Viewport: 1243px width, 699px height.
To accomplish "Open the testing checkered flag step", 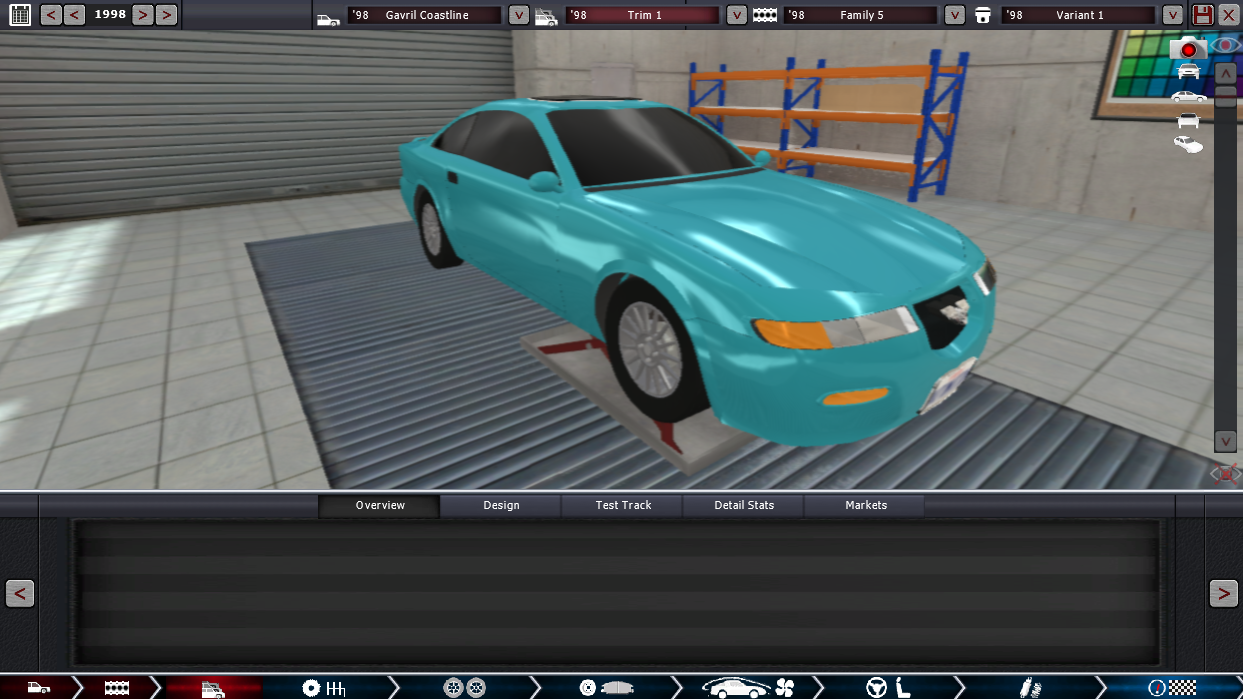I will point(1172,688).
